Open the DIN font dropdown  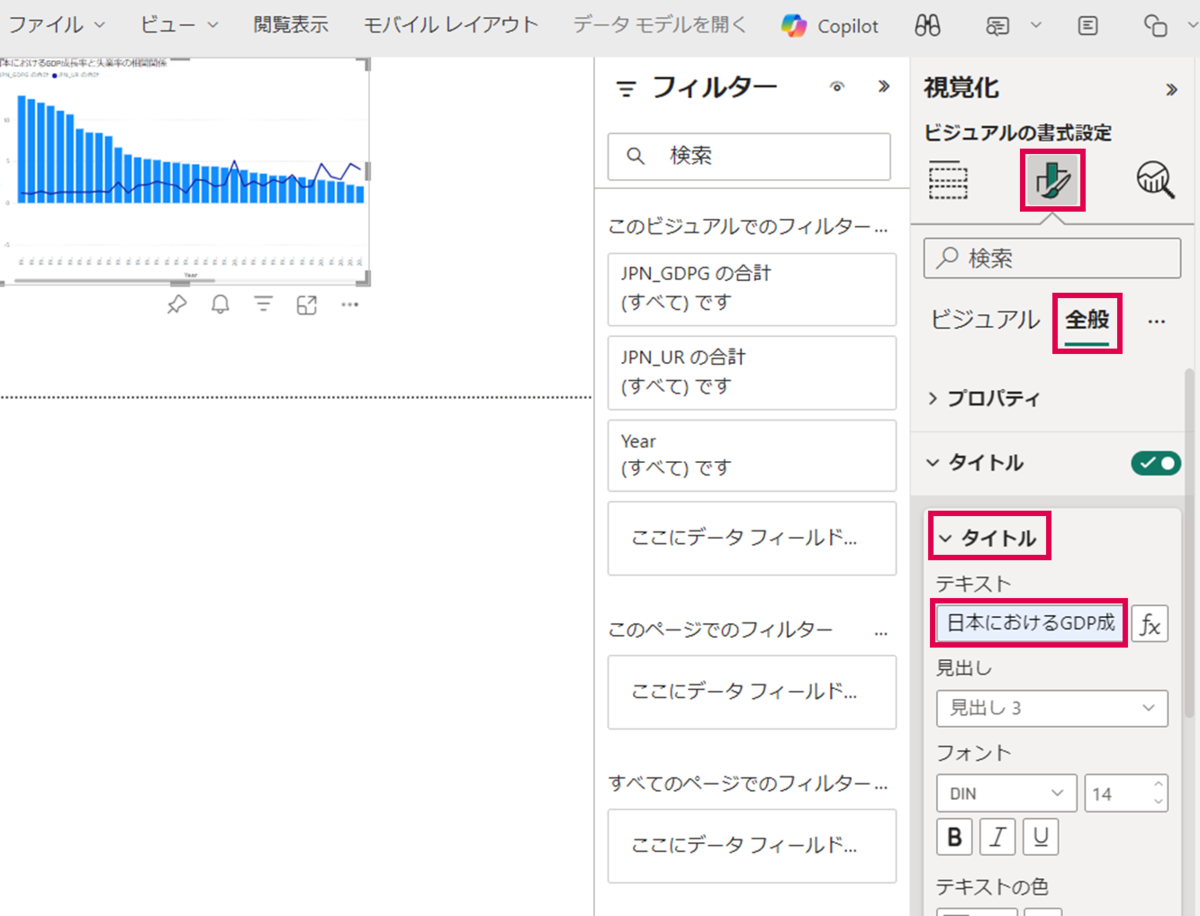pos(1007,793)
